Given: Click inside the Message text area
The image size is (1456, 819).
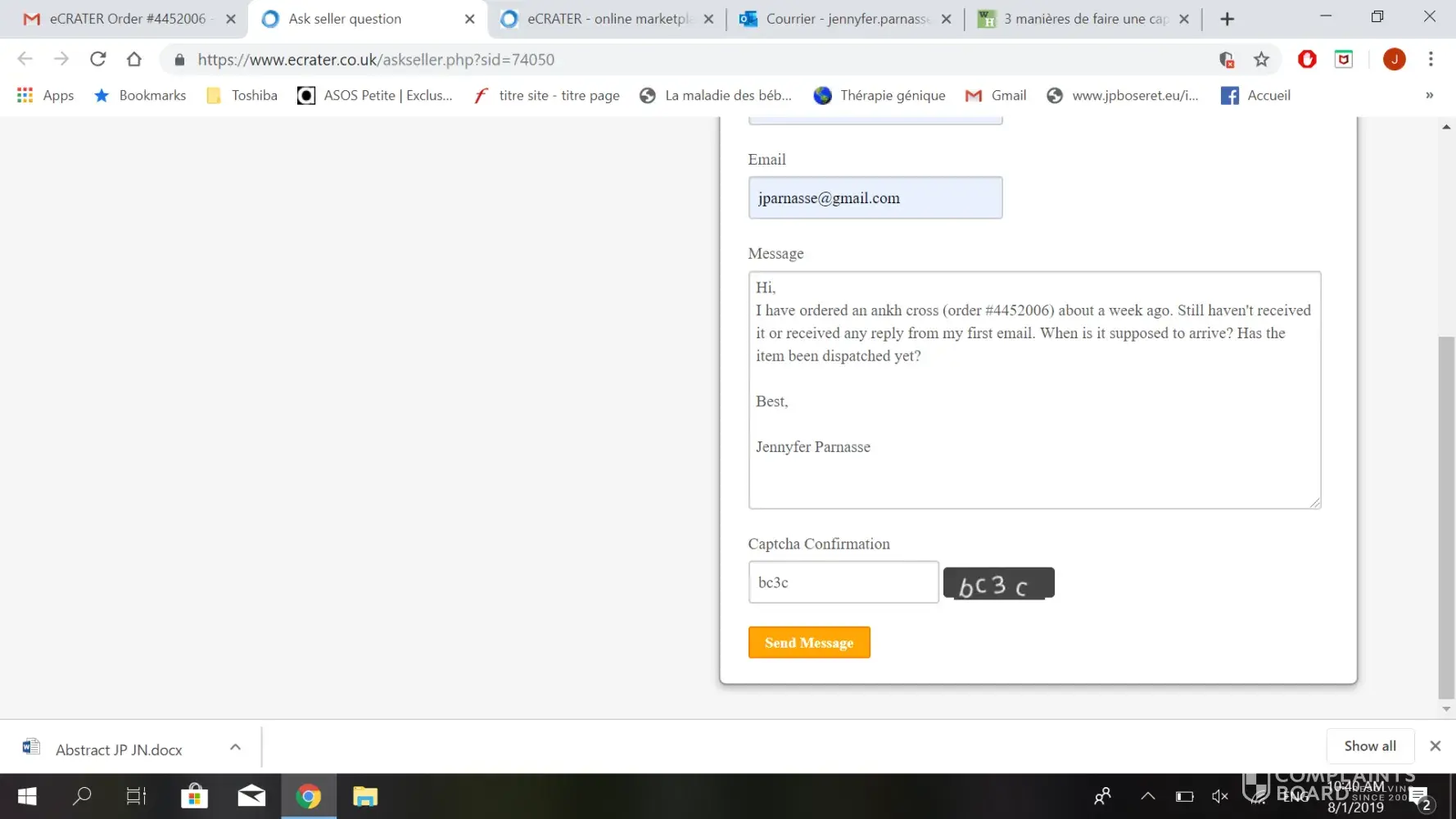Looking at the screenshot, I should click(x=1034, y=390).
